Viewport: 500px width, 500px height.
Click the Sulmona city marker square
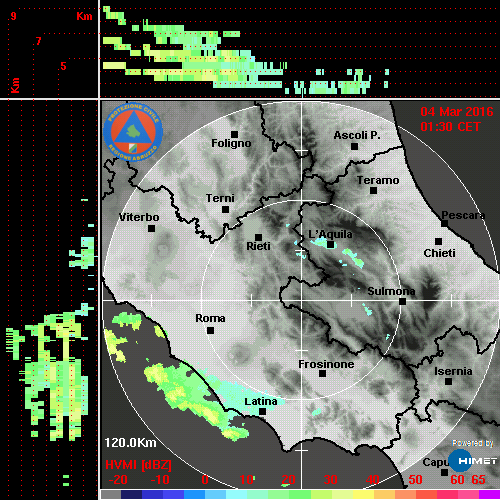tap(402, 301)
